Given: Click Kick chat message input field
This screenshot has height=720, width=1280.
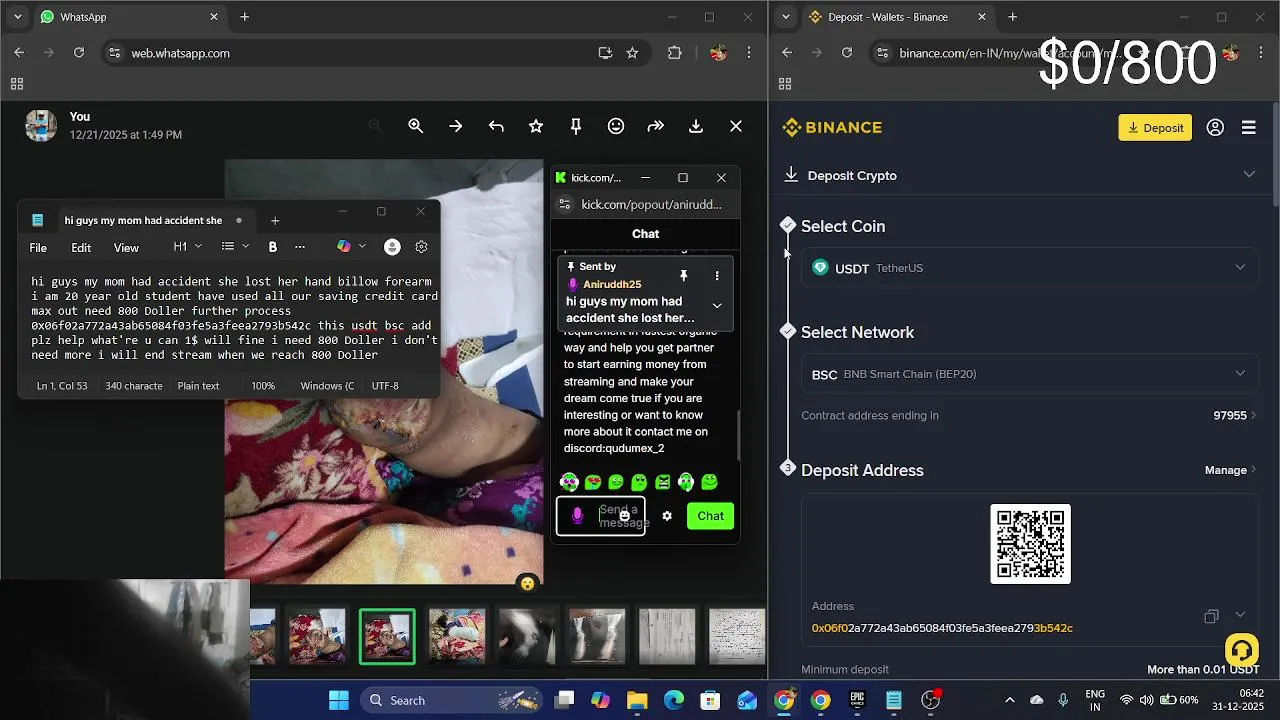Looking at the screenshot, I should pos(601,516).
